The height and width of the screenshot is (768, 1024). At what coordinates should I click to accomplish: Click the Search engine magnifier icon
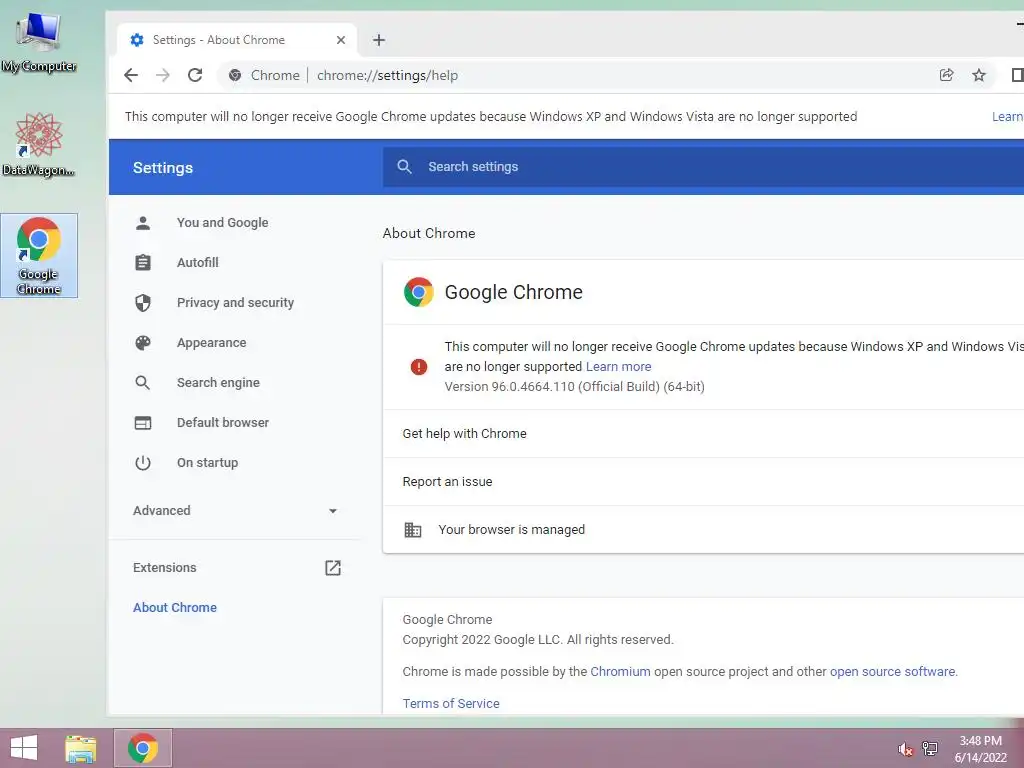click(143, 383)
